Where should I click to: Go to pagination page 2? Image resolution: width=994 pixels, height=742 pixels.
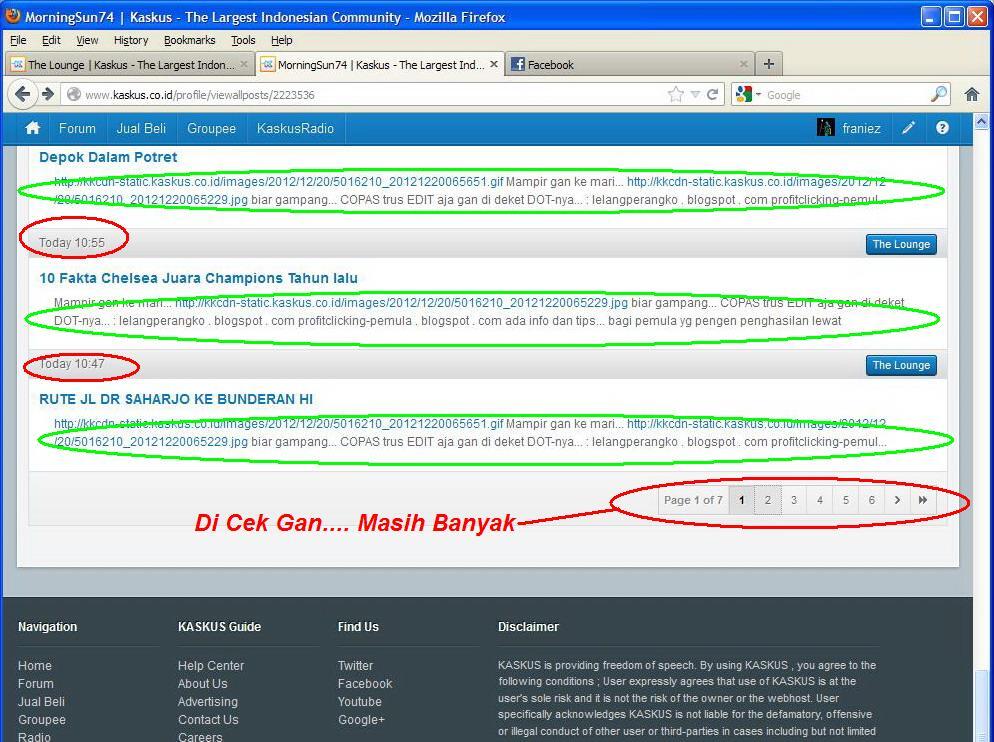click(768, 500)
